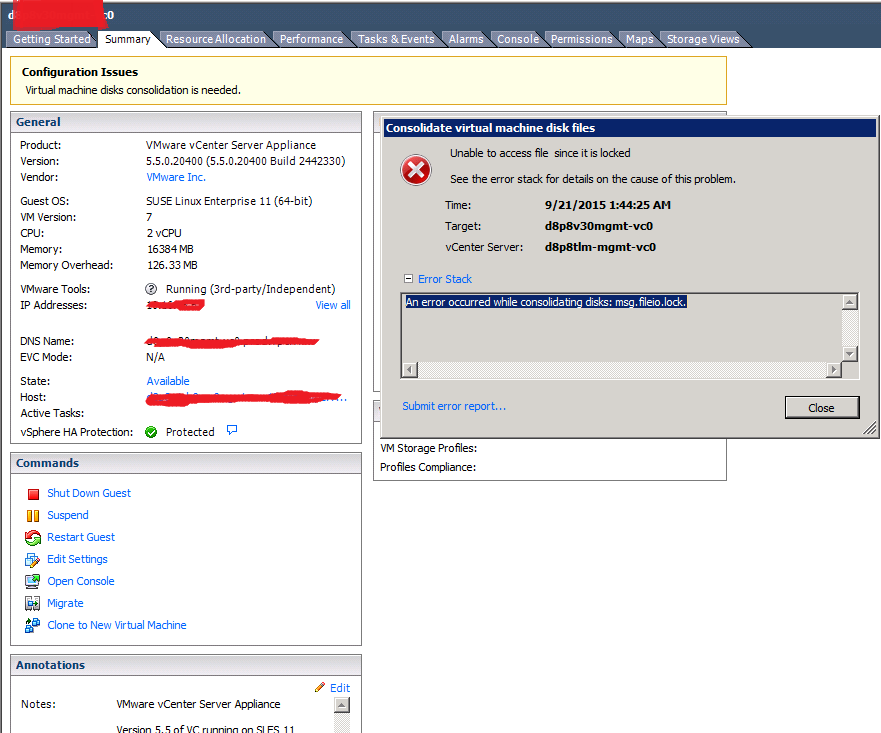Screen dimensions: 881x733
Task: Open the Getting Started tab
Action: (x=50, y=38)
